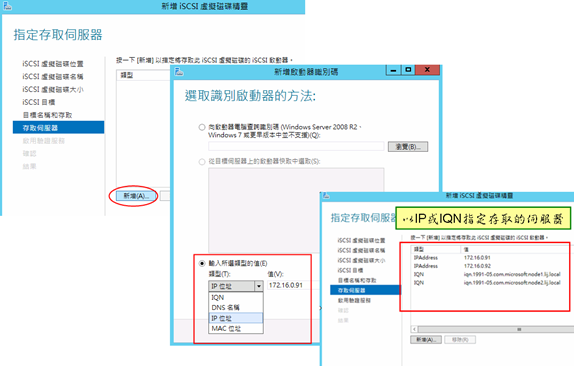Select radio 輸入所選類型的值

coord(202,263)
